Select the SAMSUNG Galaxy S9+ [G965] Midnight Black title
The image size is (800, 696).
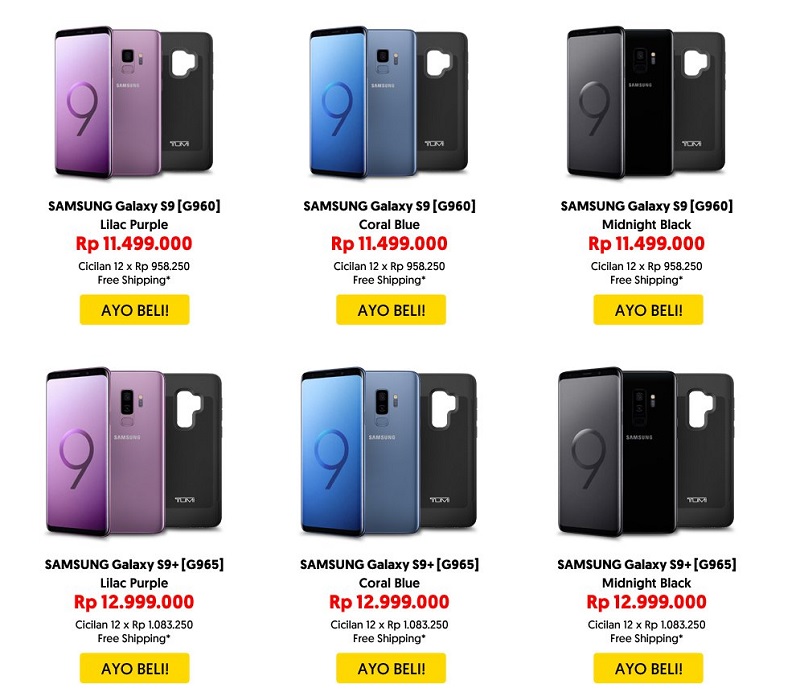tap(646, 573)
